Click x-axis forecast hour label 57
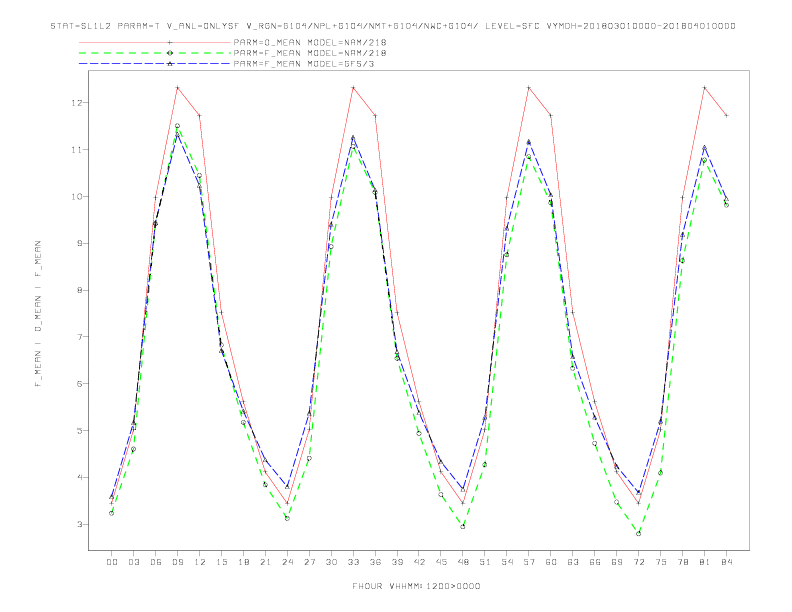Image resolution: width=792 pixels, height=612 pixels. click(x=529, y=562)
